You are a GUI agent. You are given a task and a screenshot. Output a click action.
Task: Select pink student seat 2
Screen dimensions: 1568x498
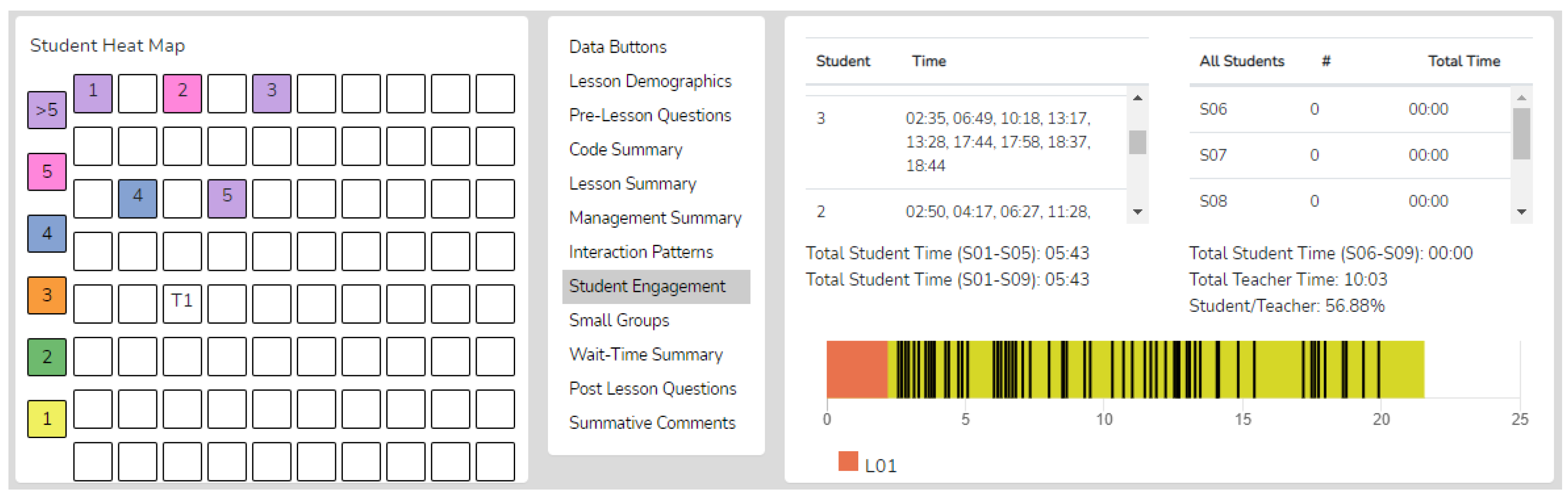(182, 93)
